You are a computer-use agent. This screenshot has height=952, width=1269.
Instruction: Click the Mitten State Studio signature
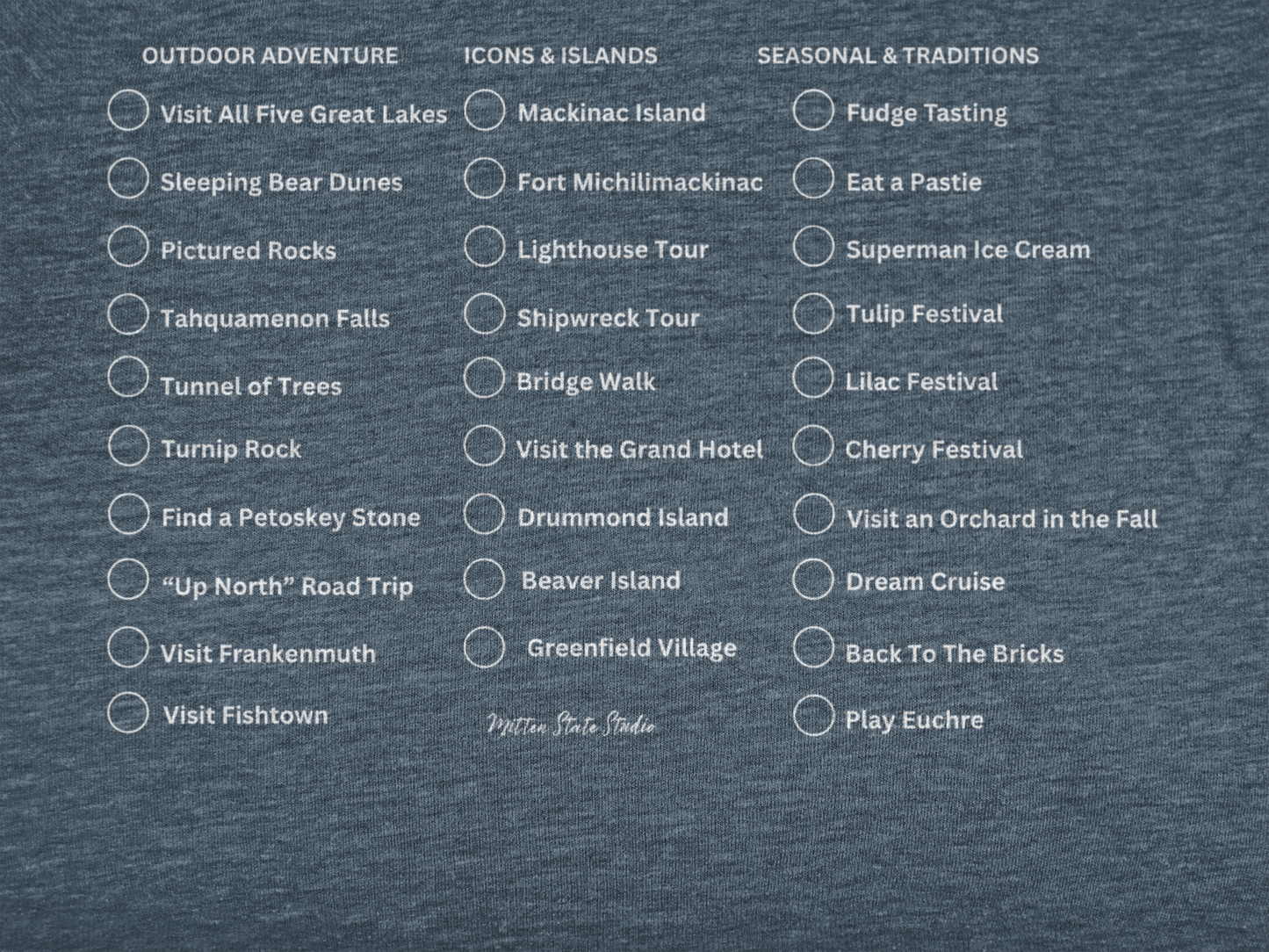point(571,725)
